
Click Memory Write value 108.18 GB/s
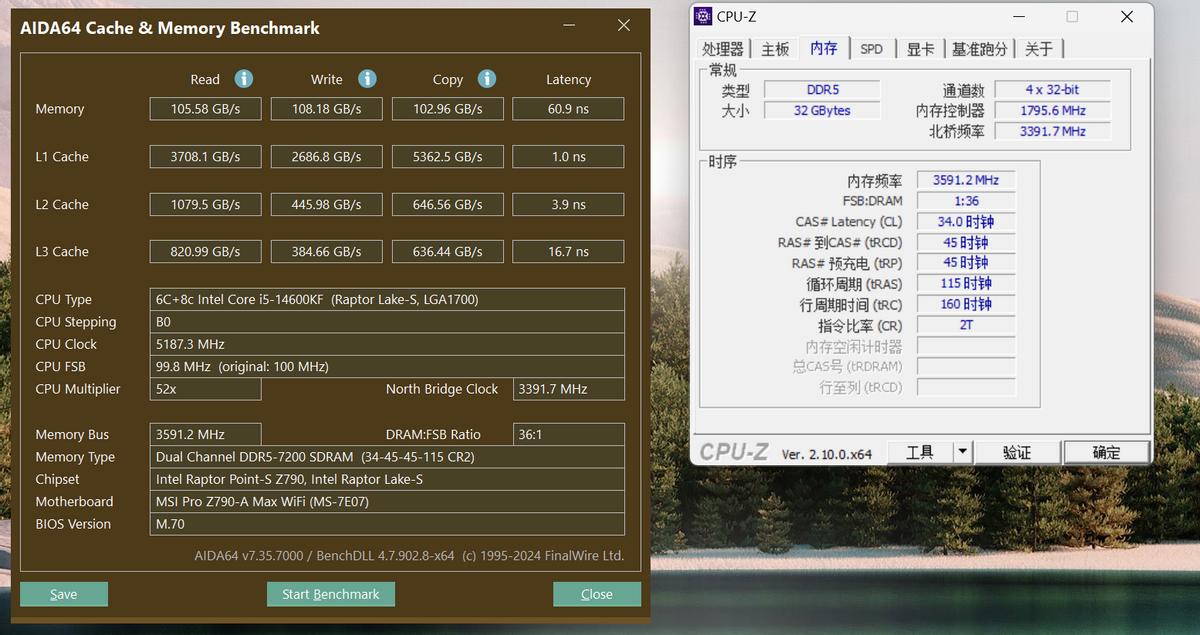click(x=327, y=109)
